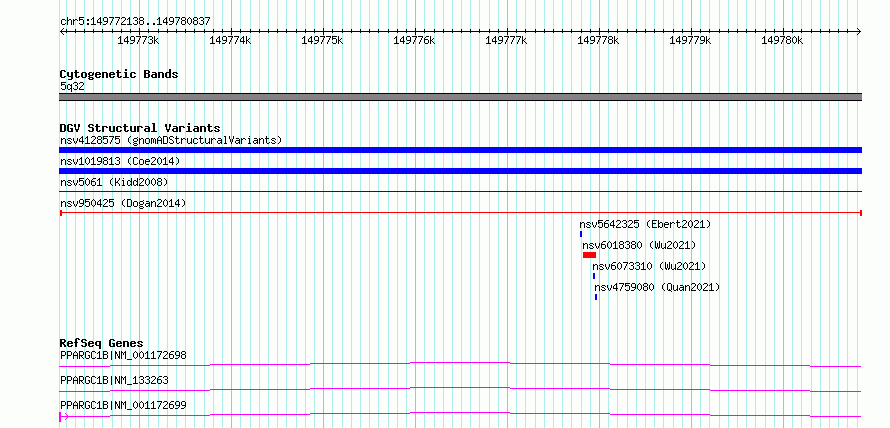Click the PPARGC1B|NM_001172698 gene label
Screen dimensions: 890x428
tap(123, 356)
